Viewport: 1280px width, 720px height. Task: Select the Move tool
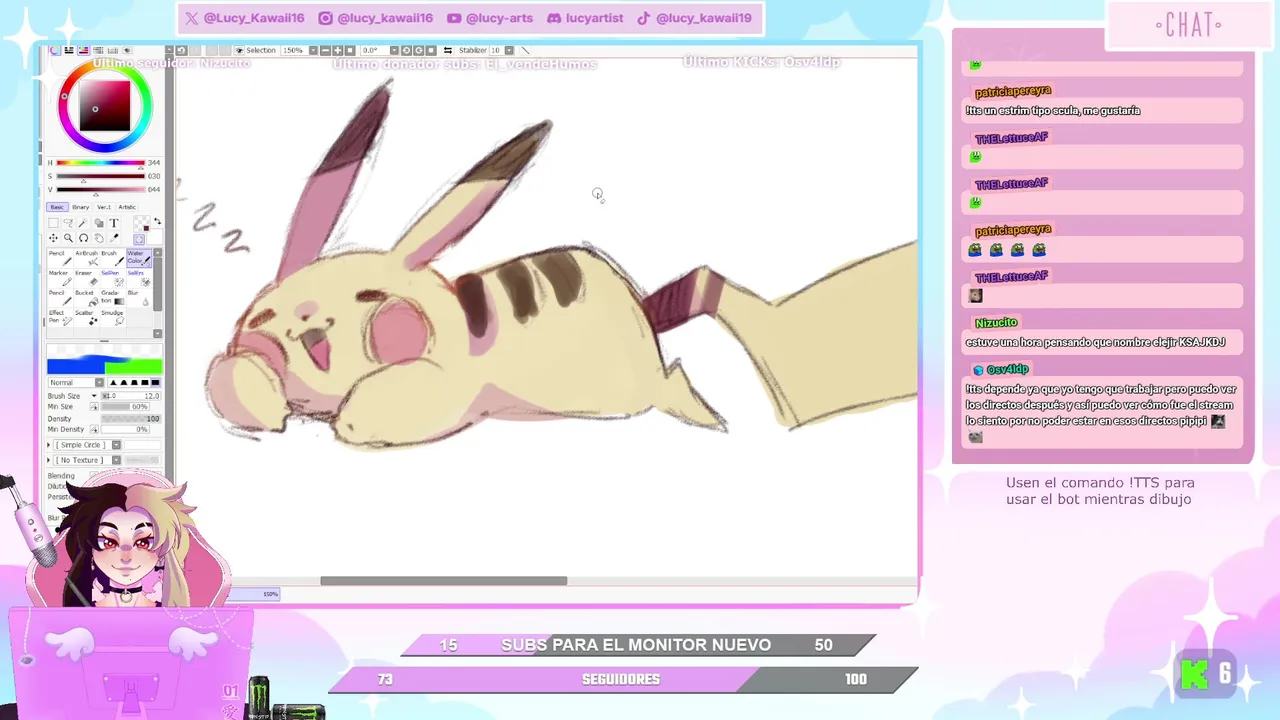click(x=53, y=238)
